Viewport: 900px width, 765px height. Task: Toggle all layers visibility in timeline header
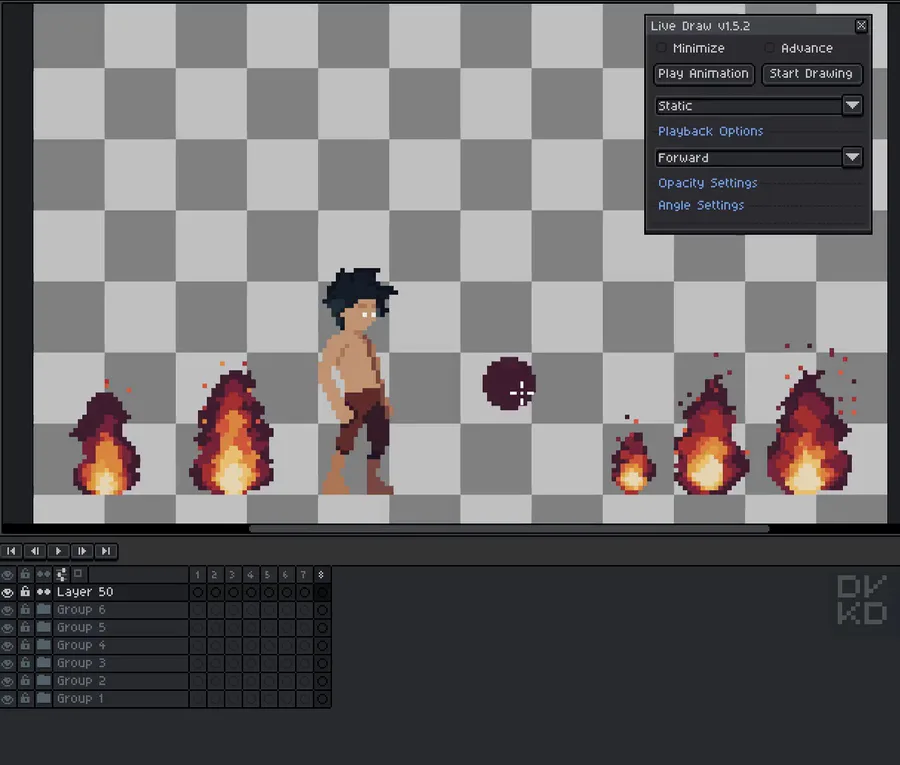(x=7, y=574)
